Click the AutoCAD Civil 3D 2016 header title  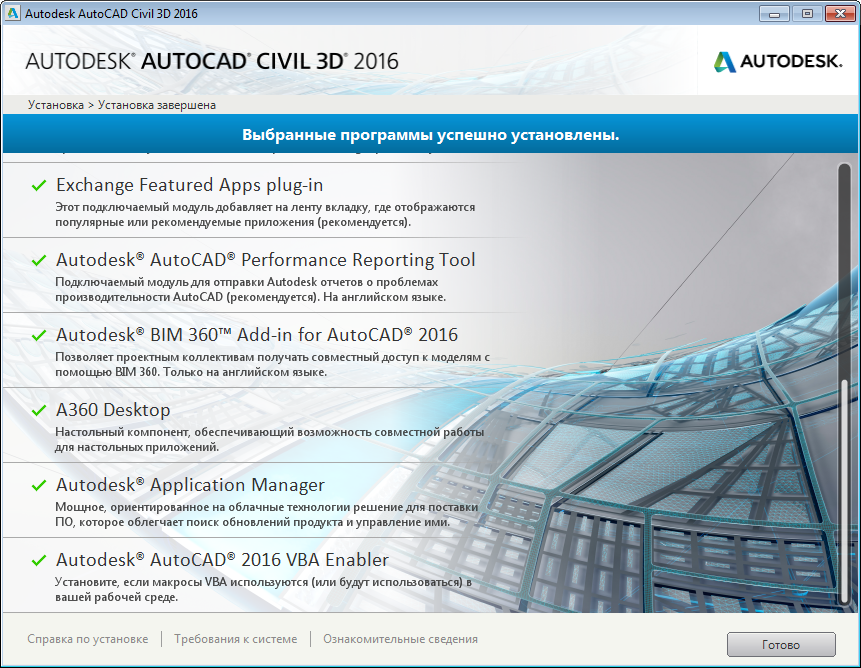click(212, 61)
